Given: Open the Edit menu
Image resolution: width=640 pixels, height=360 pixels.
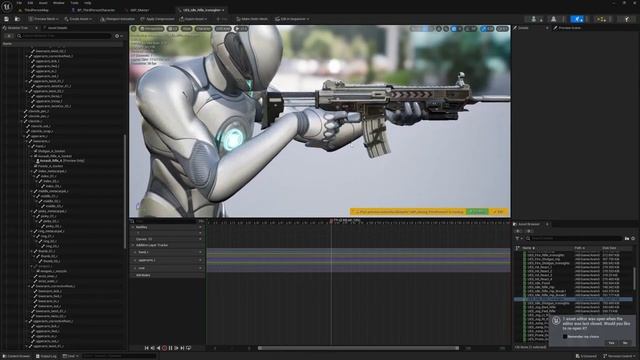Looking at the screenshot, I should 30,3.
